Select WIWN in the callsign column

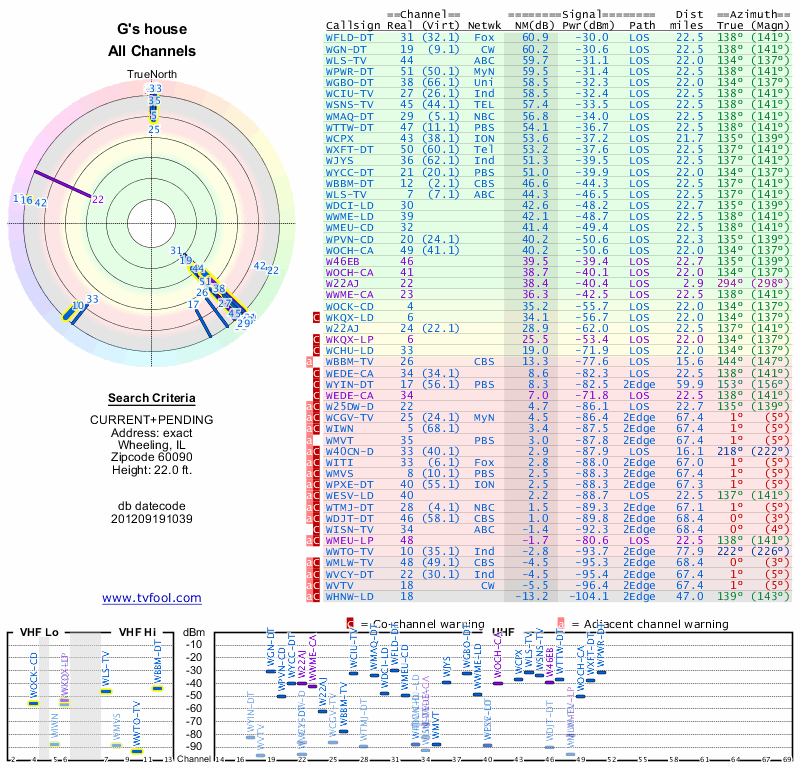339,429
